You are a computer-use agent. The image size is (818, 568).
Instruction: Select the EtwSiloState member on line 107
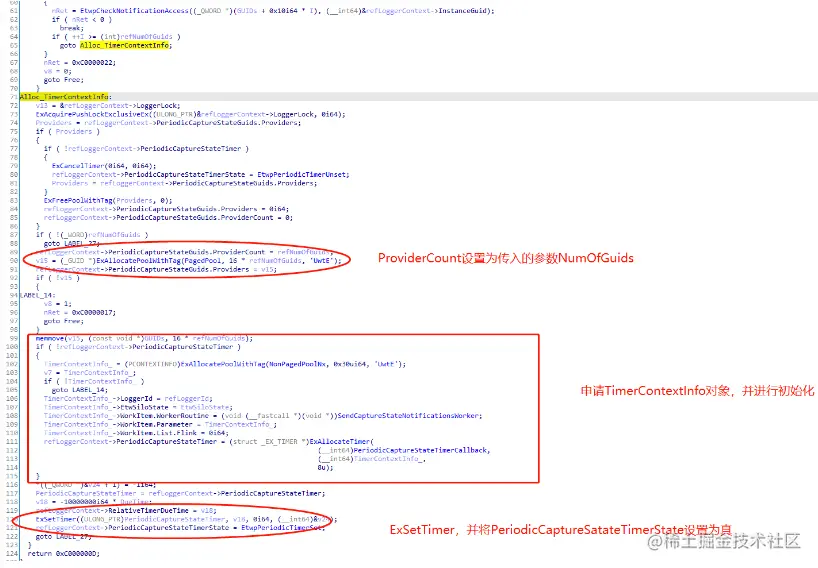pos(144,407)
